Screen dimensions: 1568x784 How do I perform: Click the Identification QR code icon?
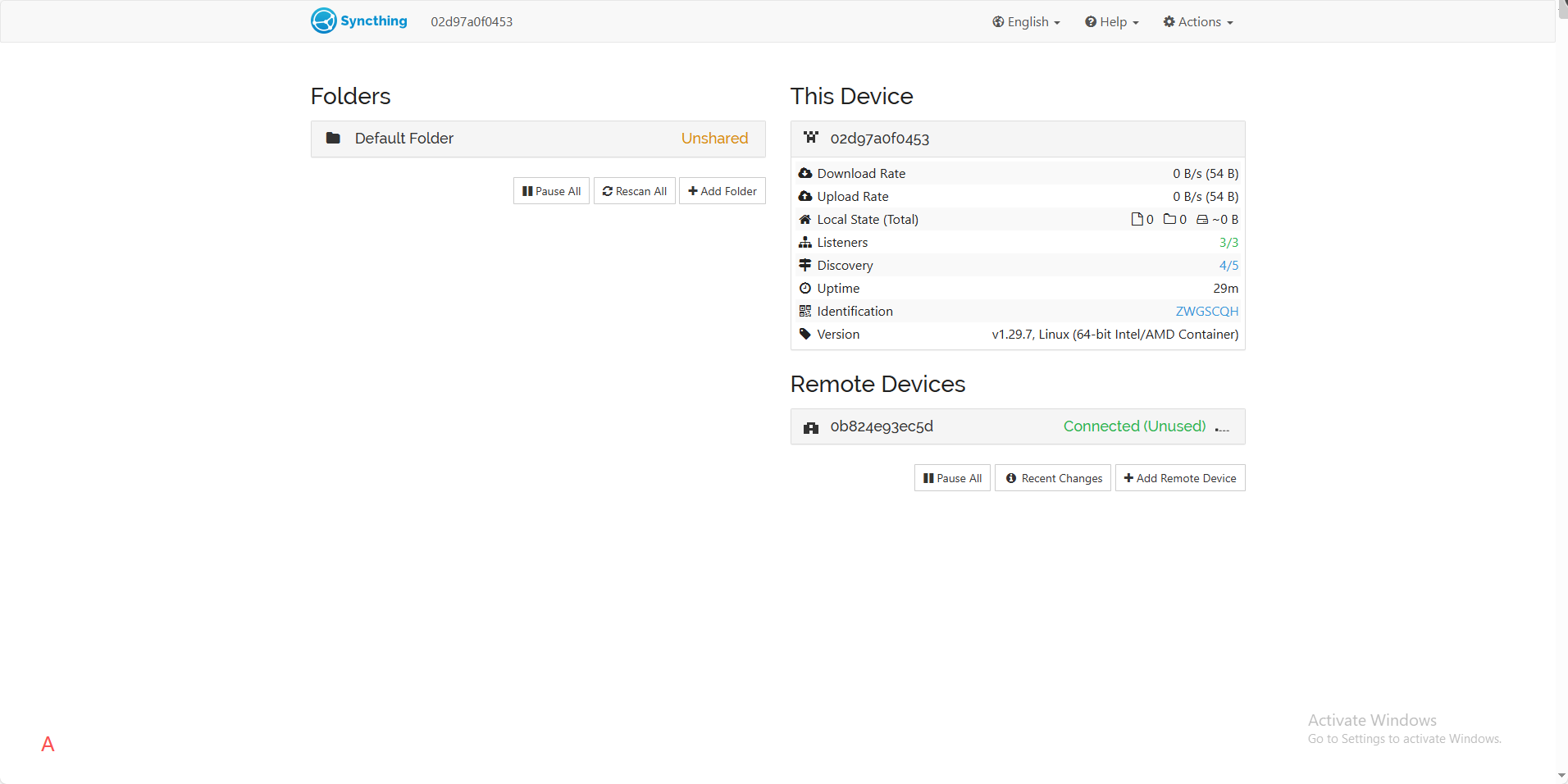[805, 311]
